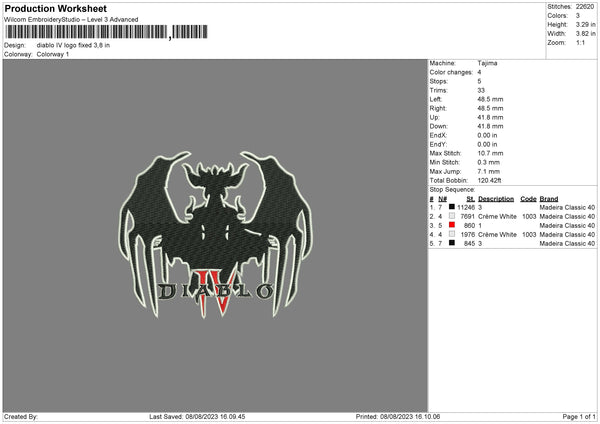600x424 pixels.
Task: Click the barcode below the worksheet title
Action: 107,32
